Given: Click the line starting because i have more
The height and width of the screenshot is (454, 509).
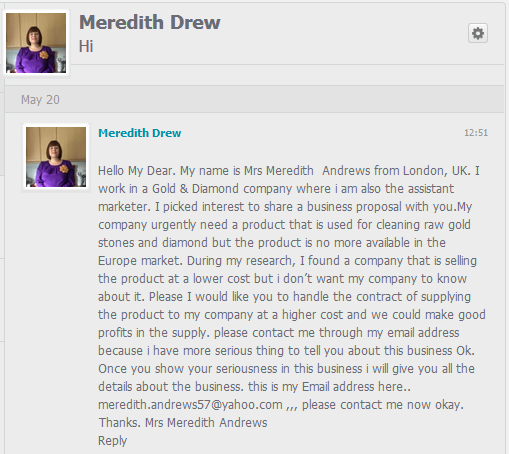Looking at the screenshot, I should [x=286, y=351].
